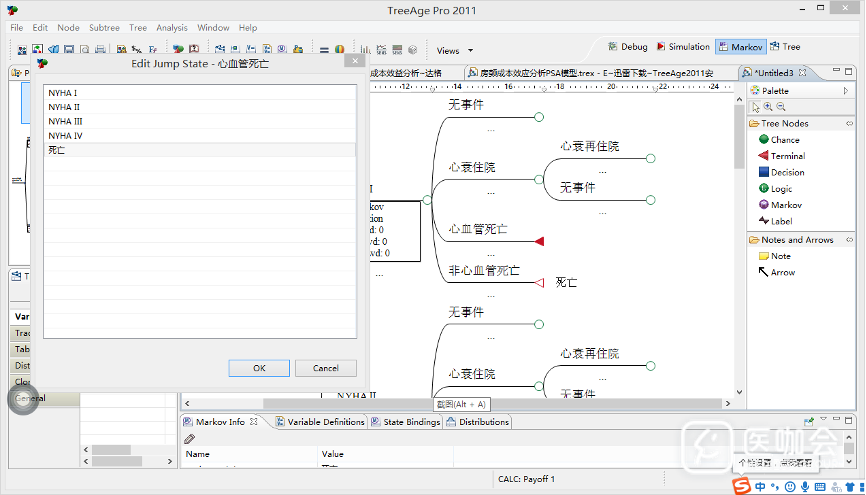Open the Analysis menu

[171, 28]
